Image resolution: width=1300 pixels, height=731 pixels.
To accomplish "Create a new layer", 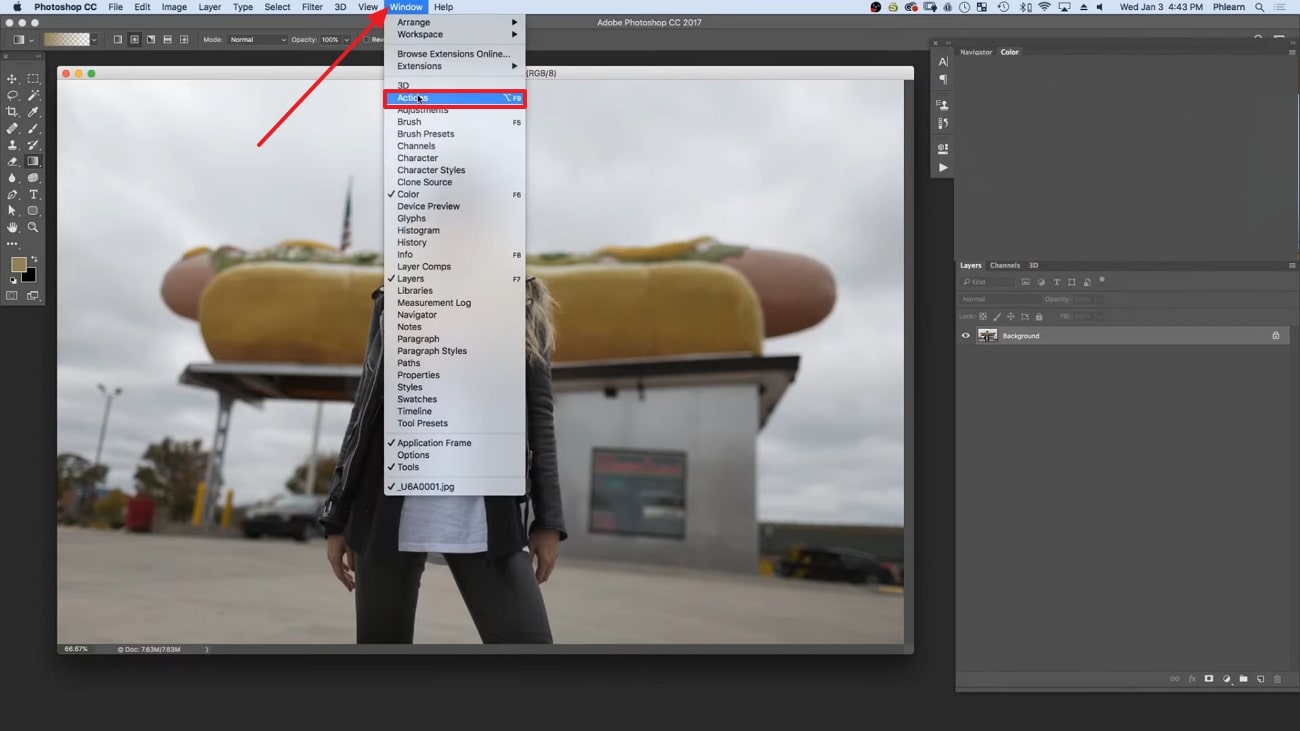I will [x=1260, y=679].
